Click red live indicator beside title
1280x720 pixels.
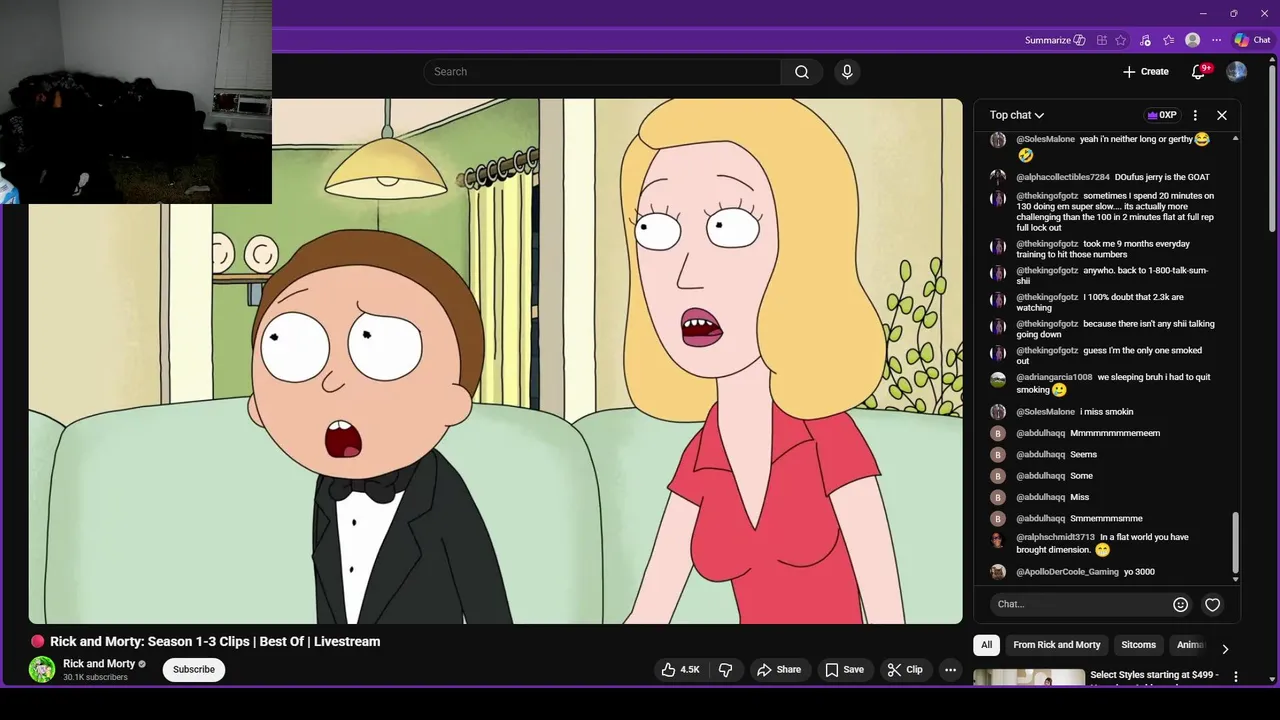(x=37, y=642)
